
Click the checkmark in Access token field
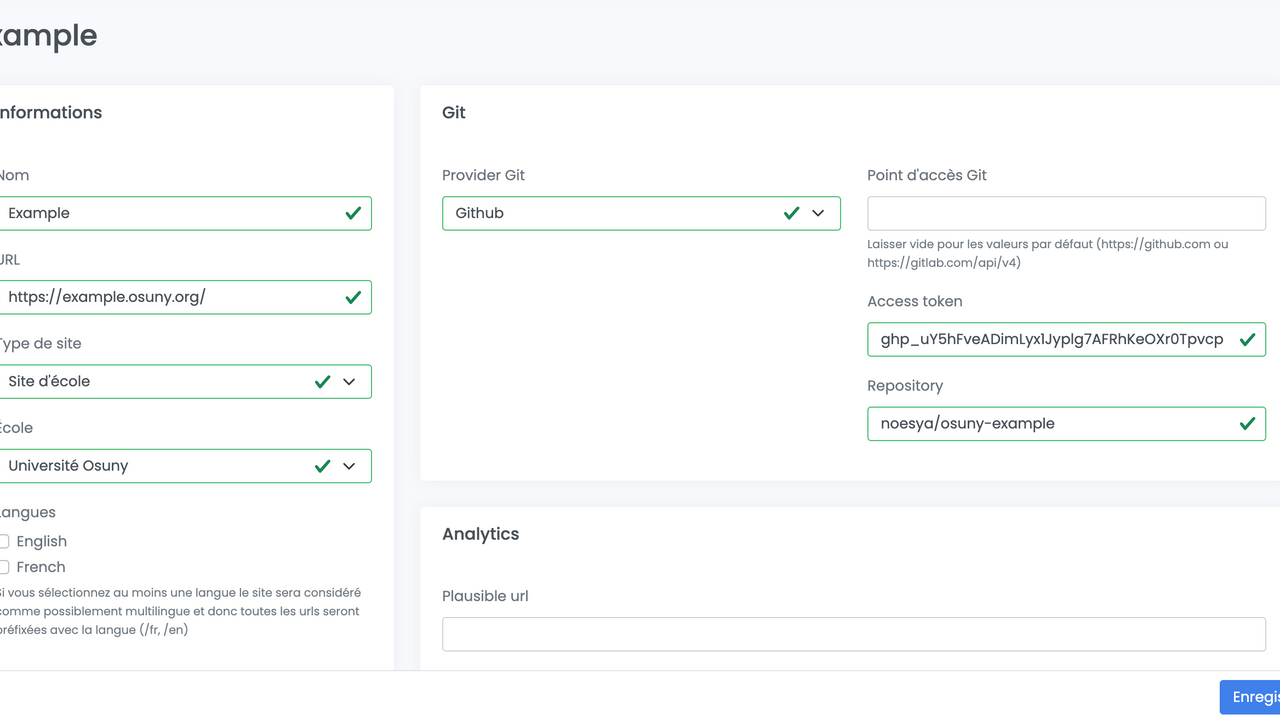point(1247,340)
